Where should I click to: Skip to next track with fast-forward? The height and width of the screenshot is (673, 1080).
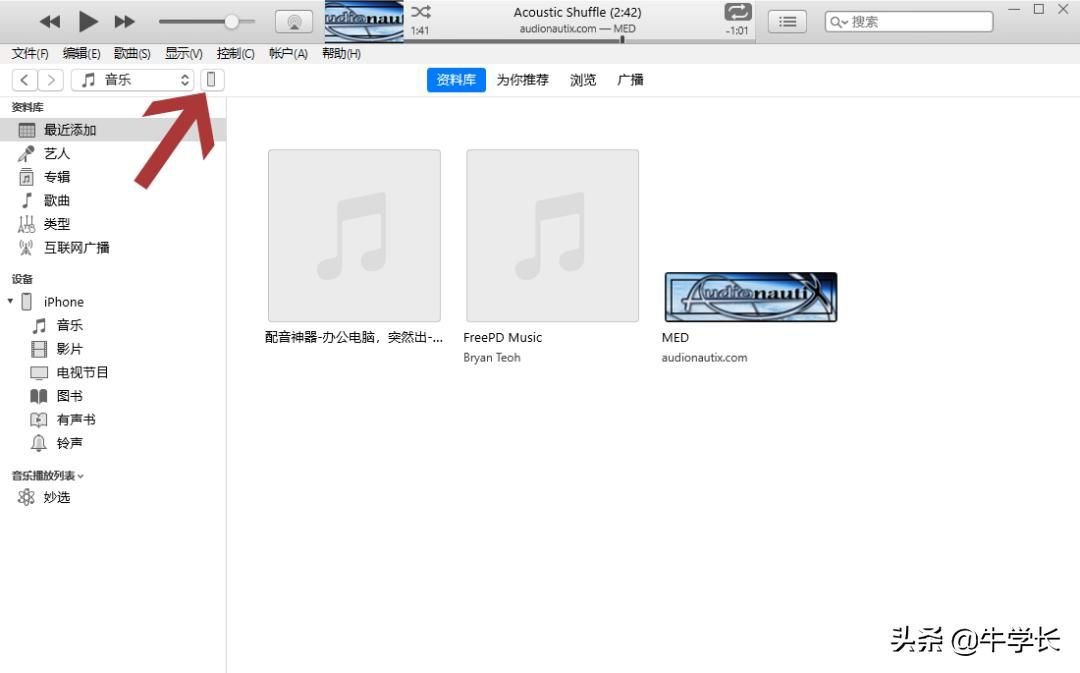125,22
